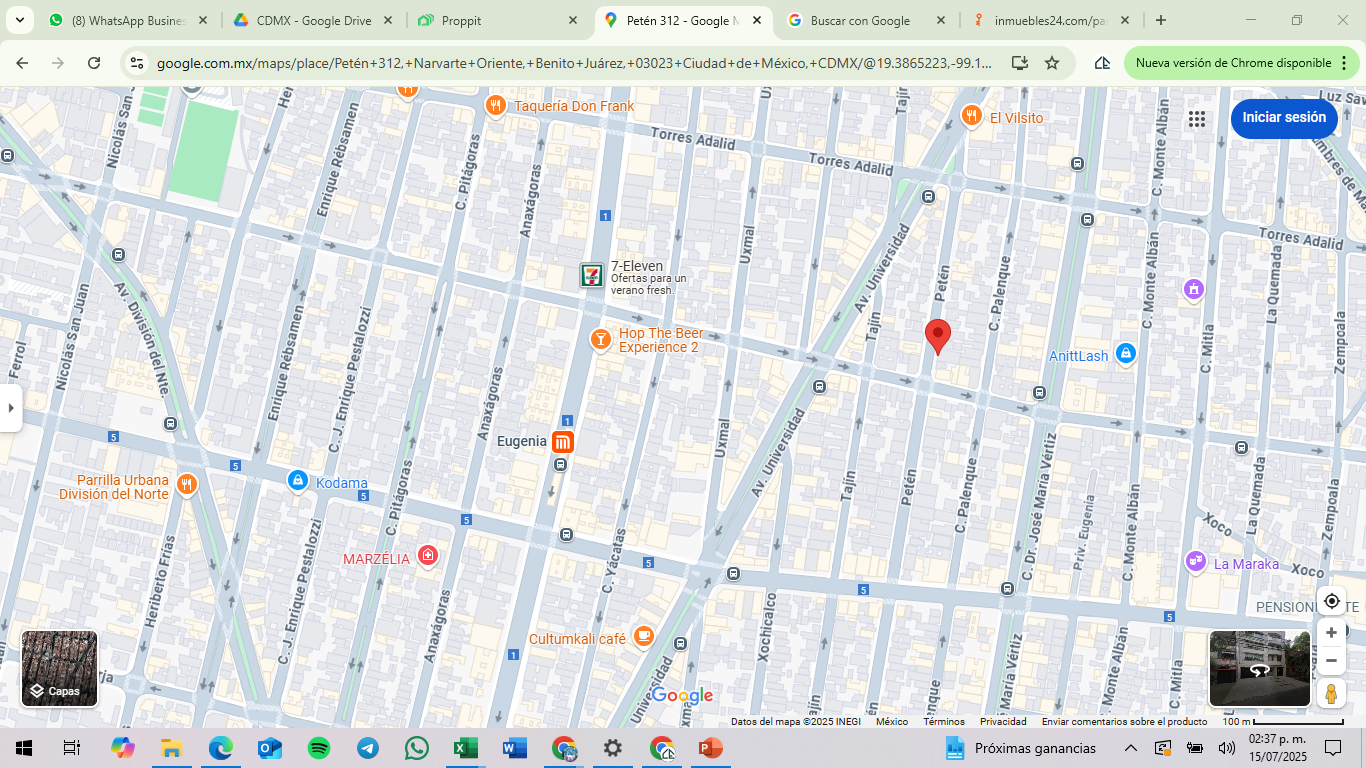This screenshot has width=1366, height=768.
Task: Switch to the Proppit tab
Action: click(497, 20)
